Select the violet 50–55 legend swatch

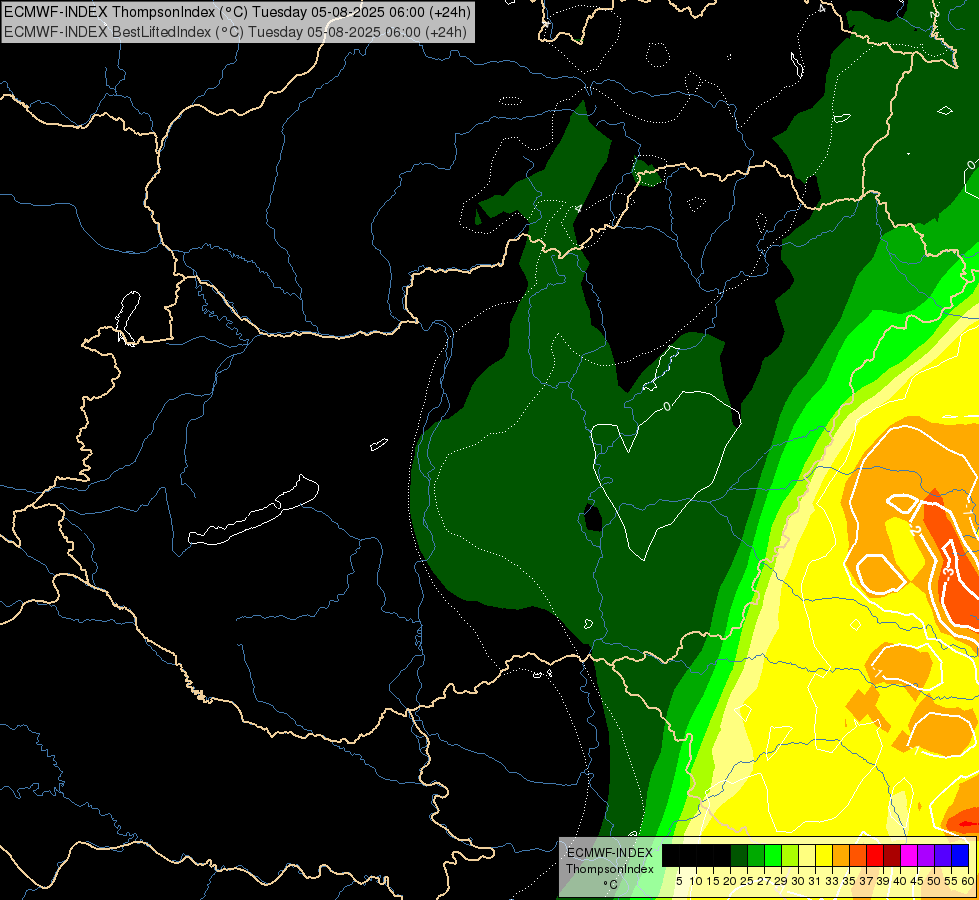coord(943,856)
